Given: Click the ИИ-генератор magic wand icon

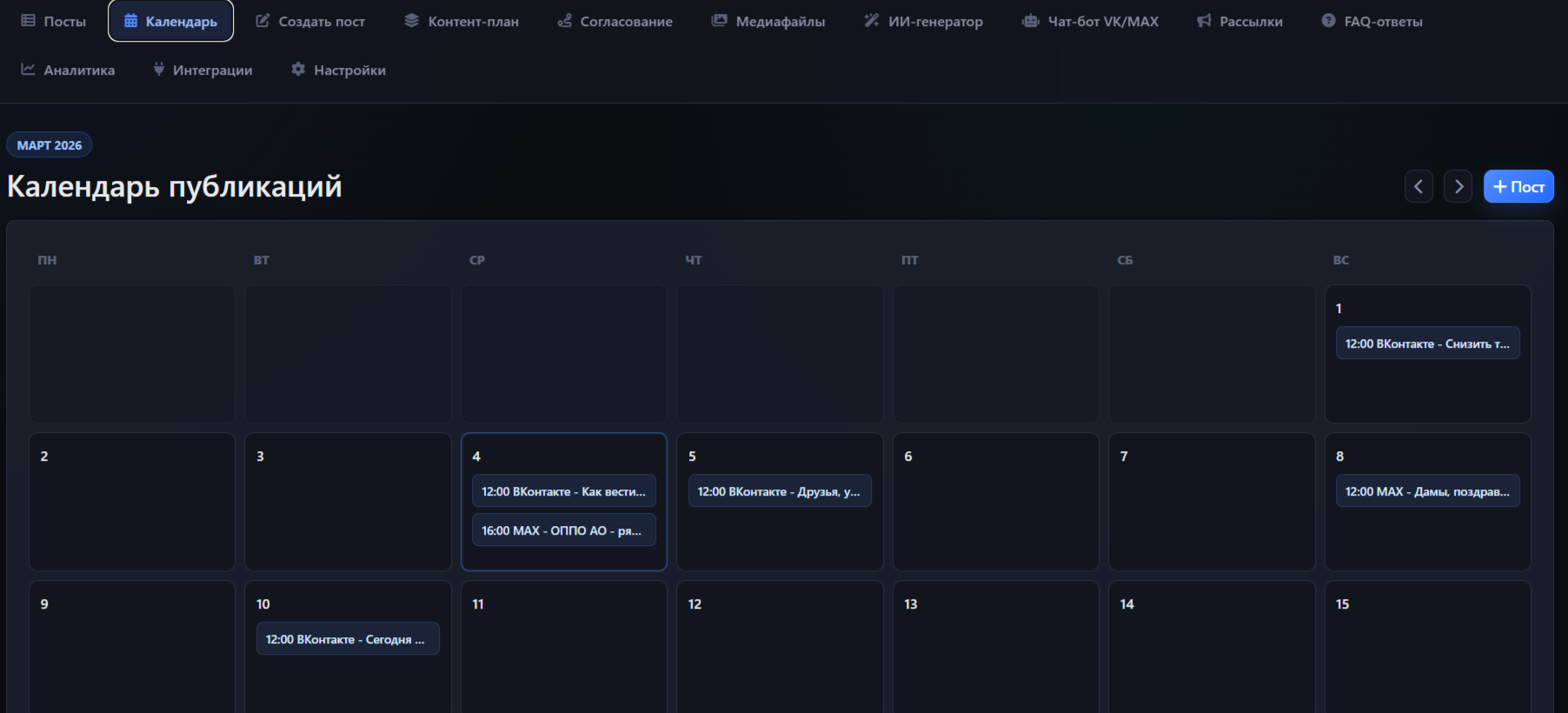Looking at the screenshot, I should tap(871, 20).
